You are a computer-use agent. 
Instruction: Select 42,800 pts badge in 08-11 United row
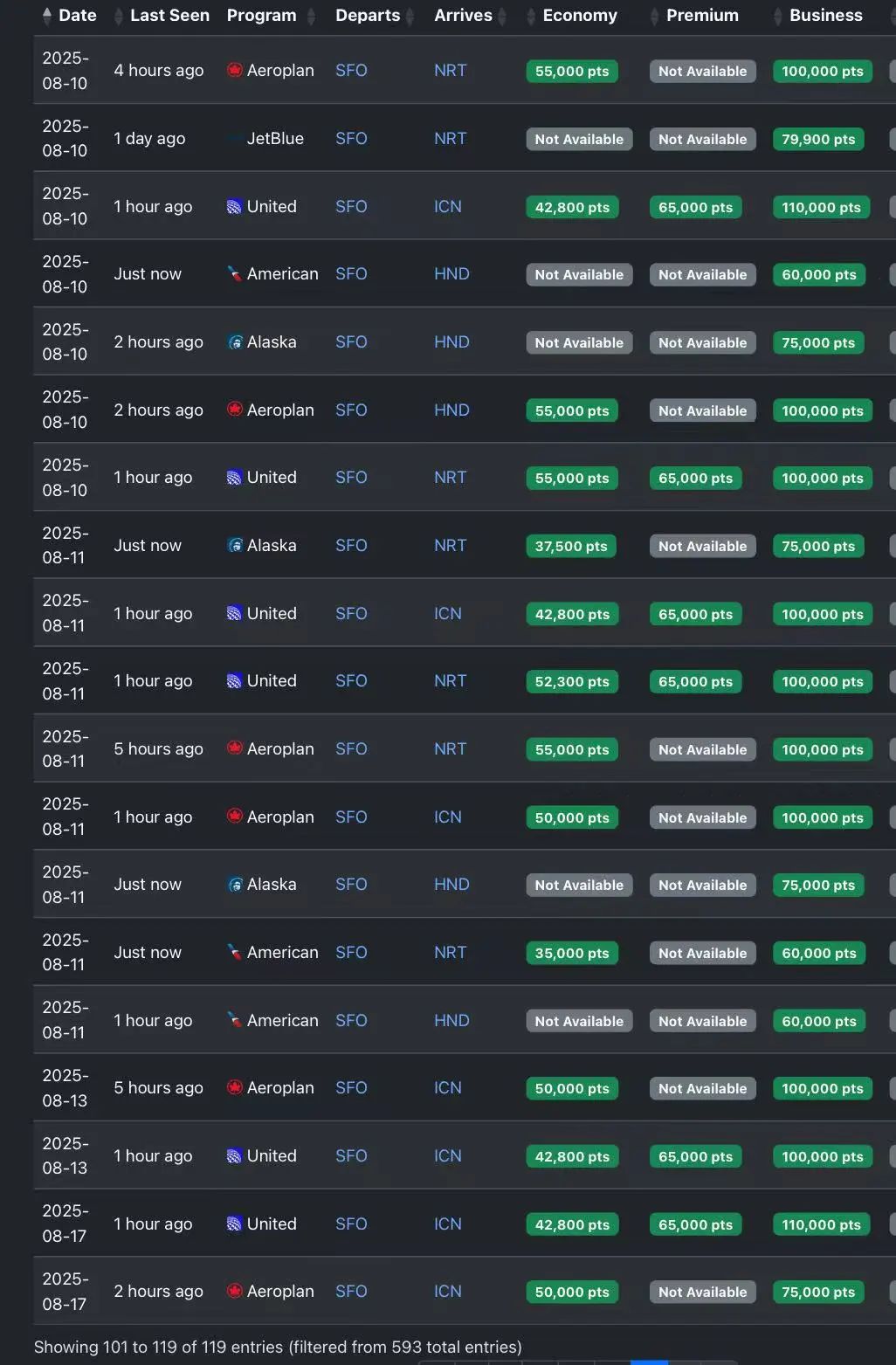[572, 615]
